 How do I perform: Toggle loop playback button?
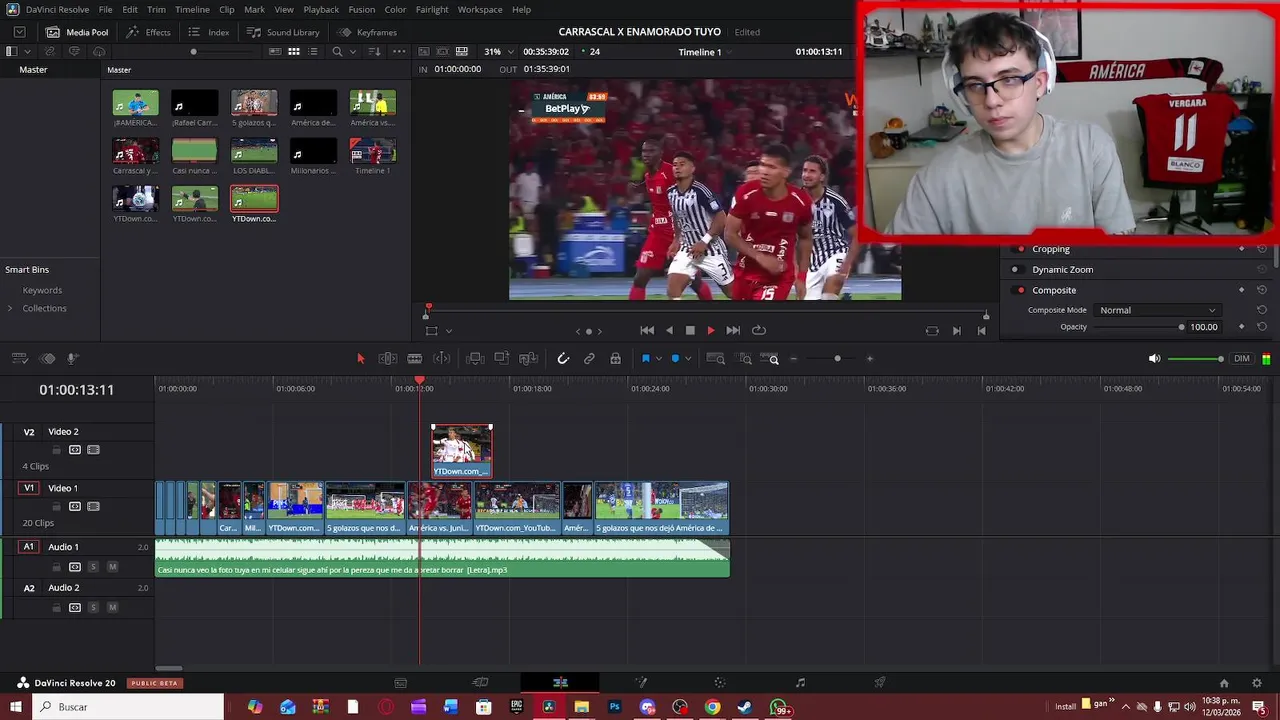click(759, 331)
